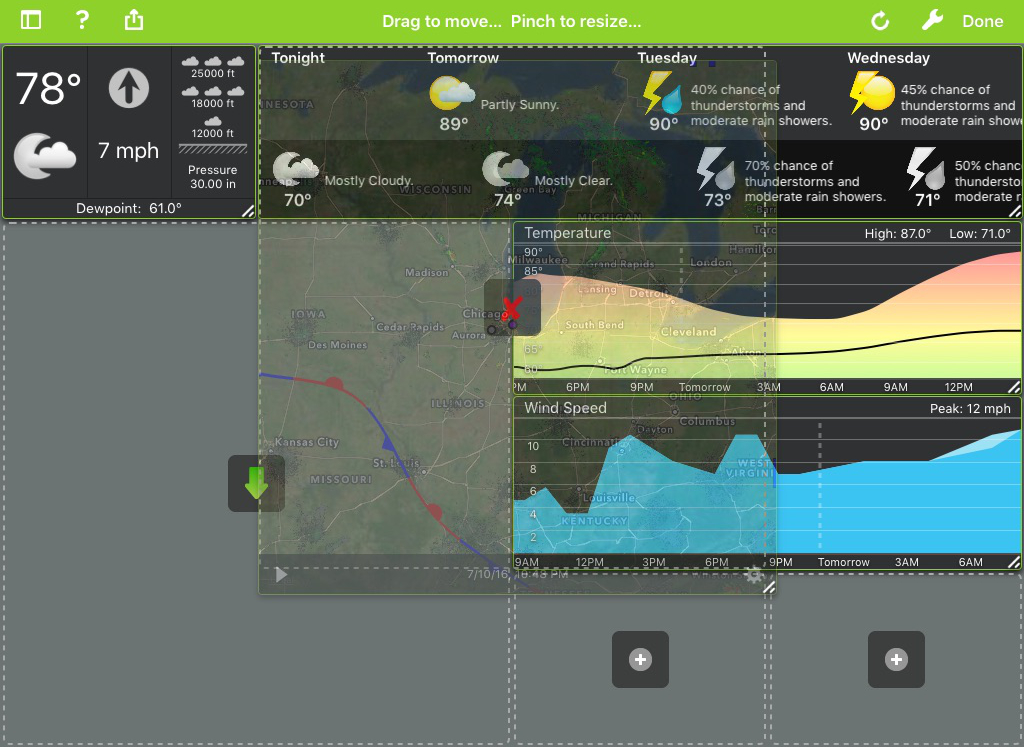This screenshot has height=747, width=1024.
Task: Select the Temperature graph title
Action: tap(568, 233)
